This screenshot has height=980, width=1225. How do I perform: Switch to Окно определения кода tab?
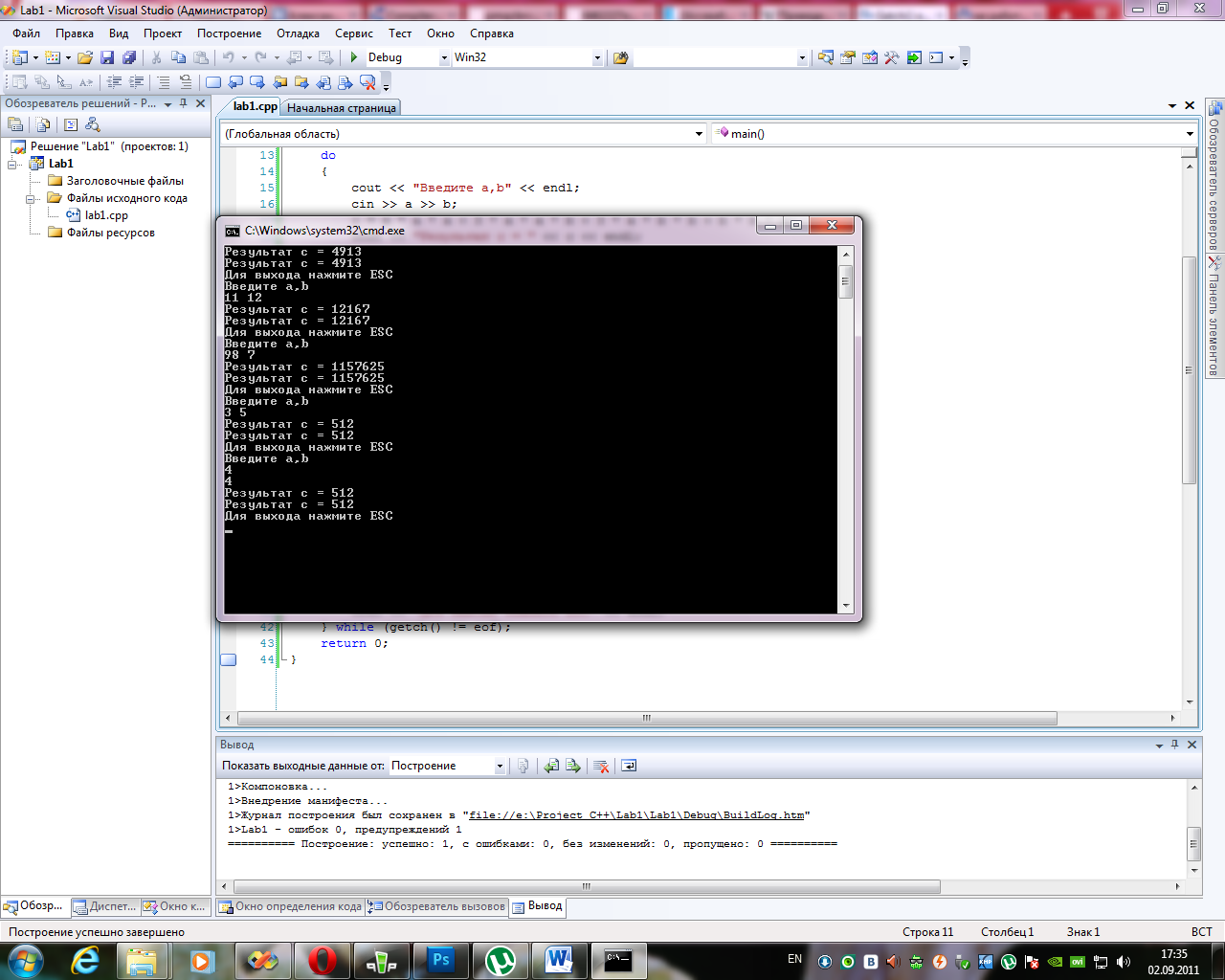point(290,906)
